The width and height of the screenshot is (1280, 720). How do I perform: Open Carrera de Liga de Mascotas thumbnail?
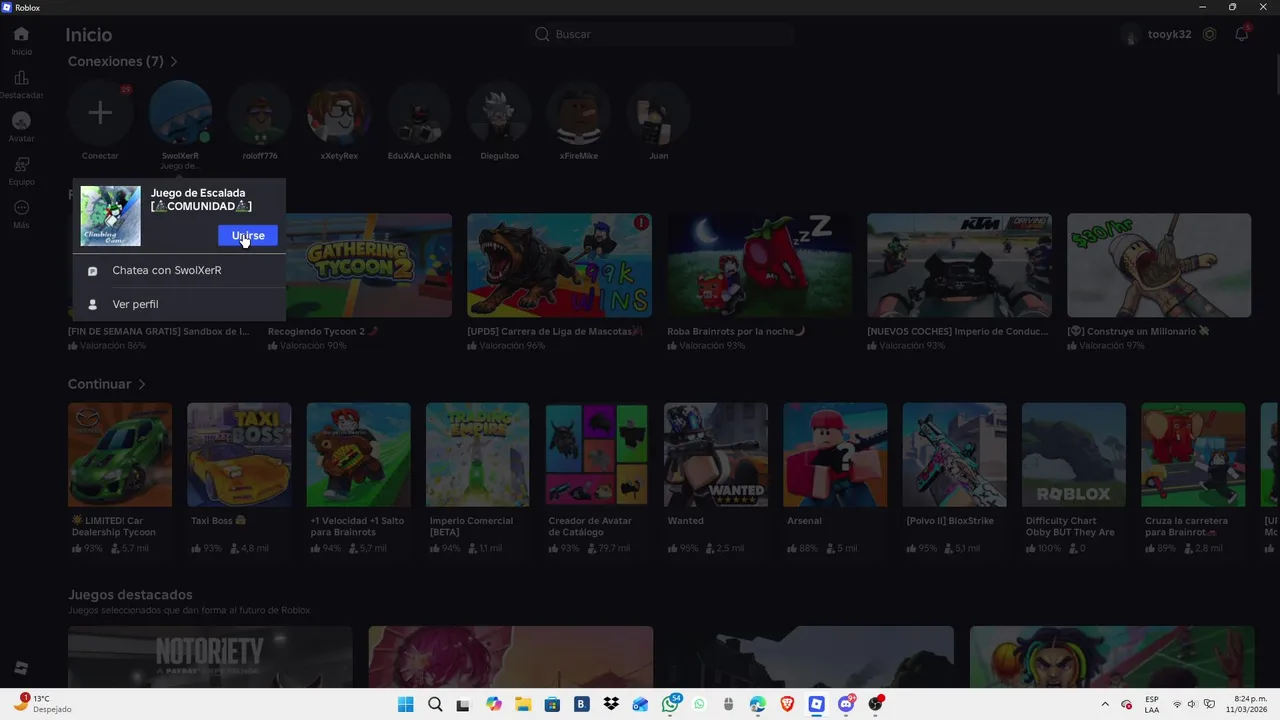point(559,265)
